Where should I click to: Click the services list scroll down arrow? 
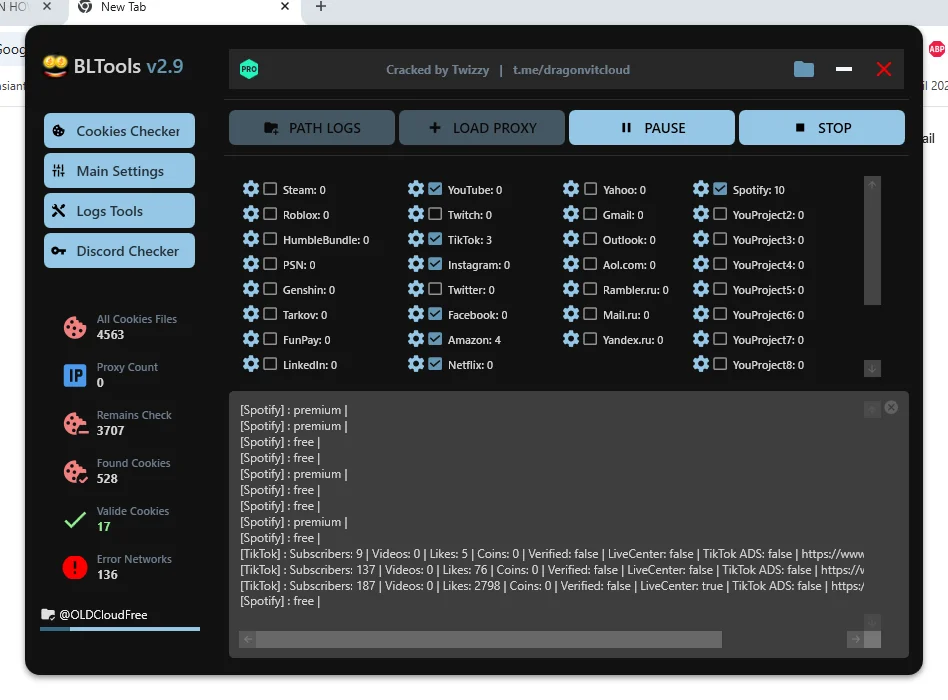pyautogui.click(x=872, y=368)
